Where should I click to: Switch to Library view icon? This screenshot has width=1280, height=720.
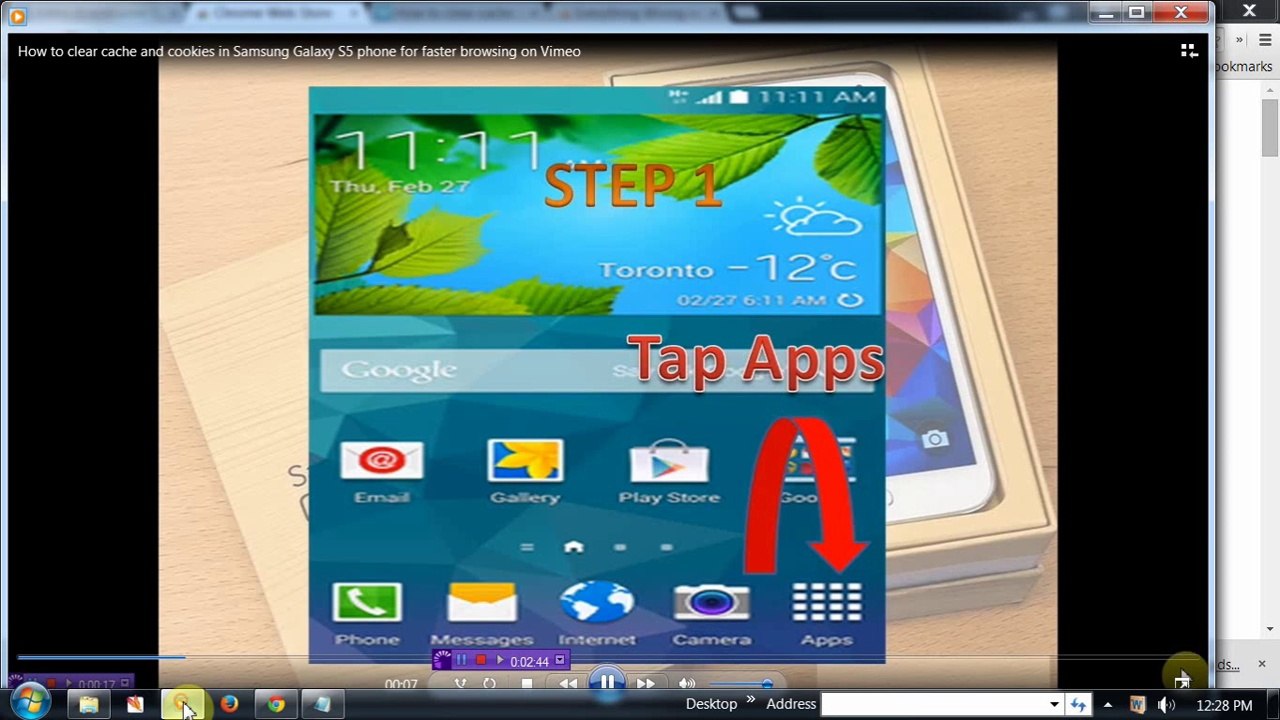click(x=1189, y=51)
